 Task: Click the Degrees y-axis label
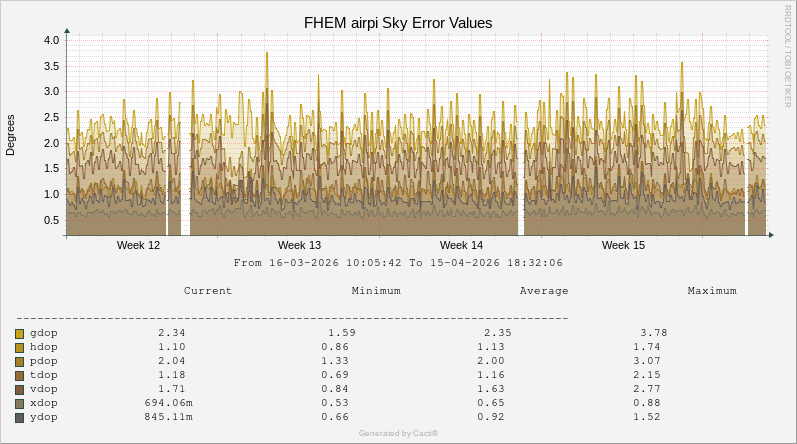[11, 135]
